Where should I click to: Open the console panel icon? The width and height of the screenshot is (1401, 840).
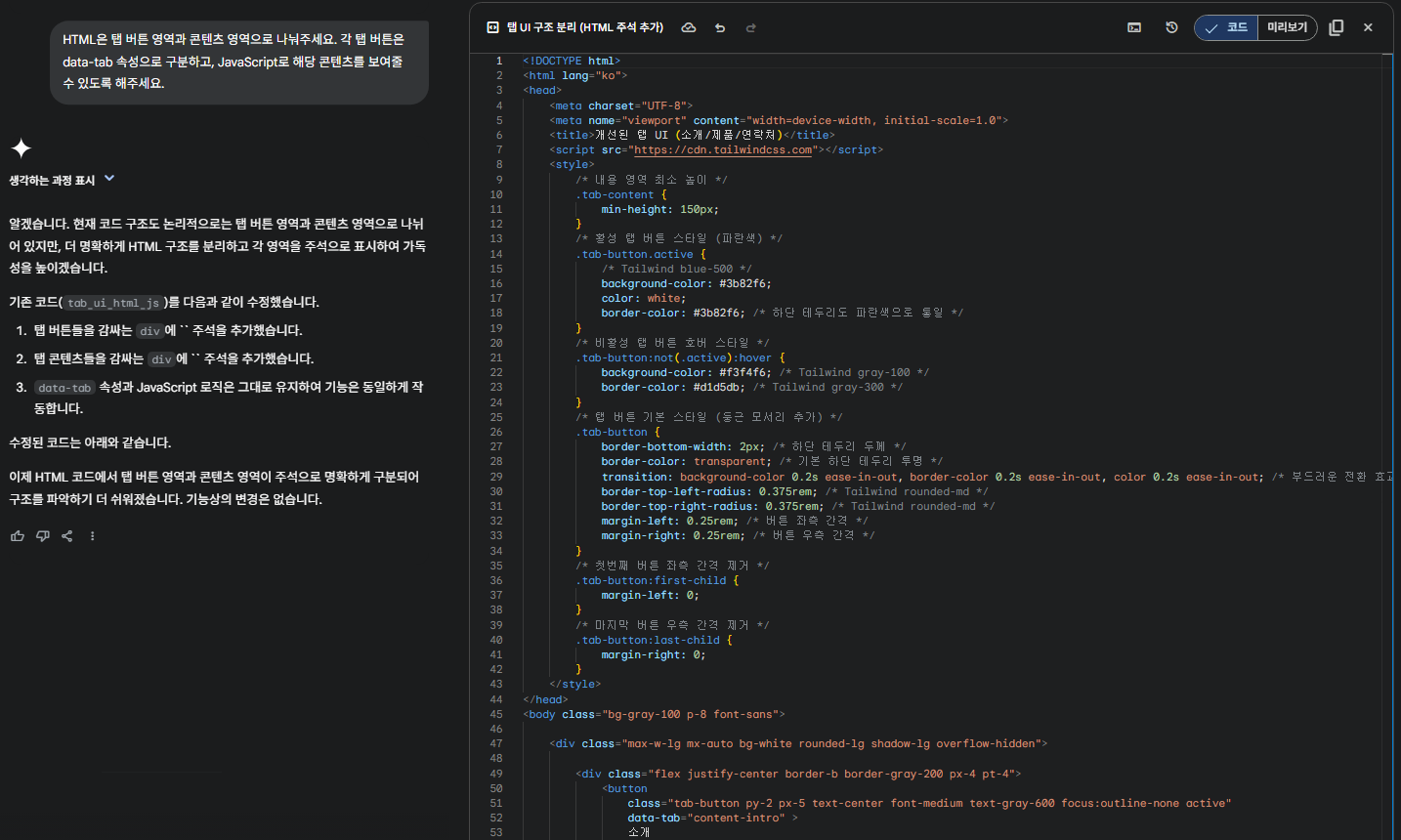[x=1134, y=27]
